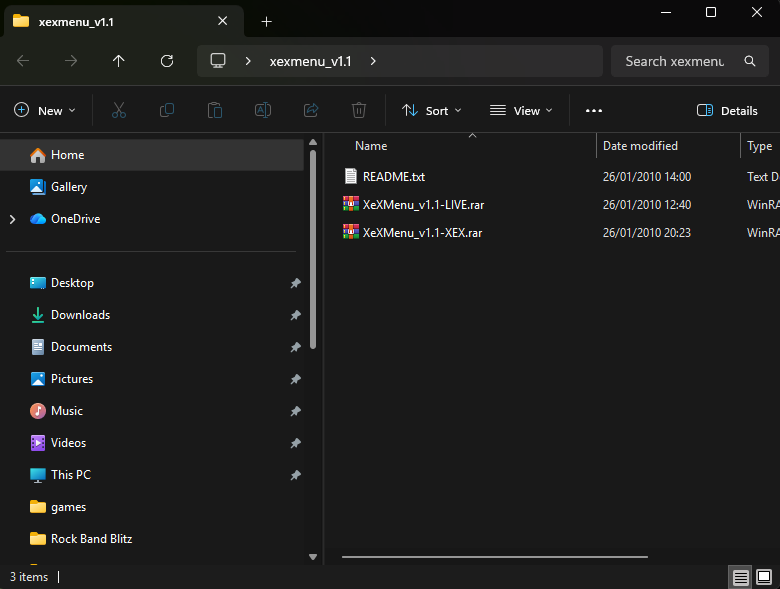Close the xexmenu_v1.1 tab

click(222, 21)
